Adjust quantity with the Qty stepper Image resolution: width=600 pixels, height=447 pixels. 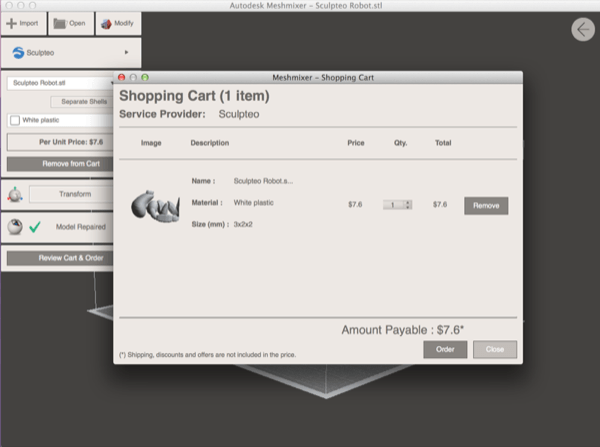(x=397, y=205)
